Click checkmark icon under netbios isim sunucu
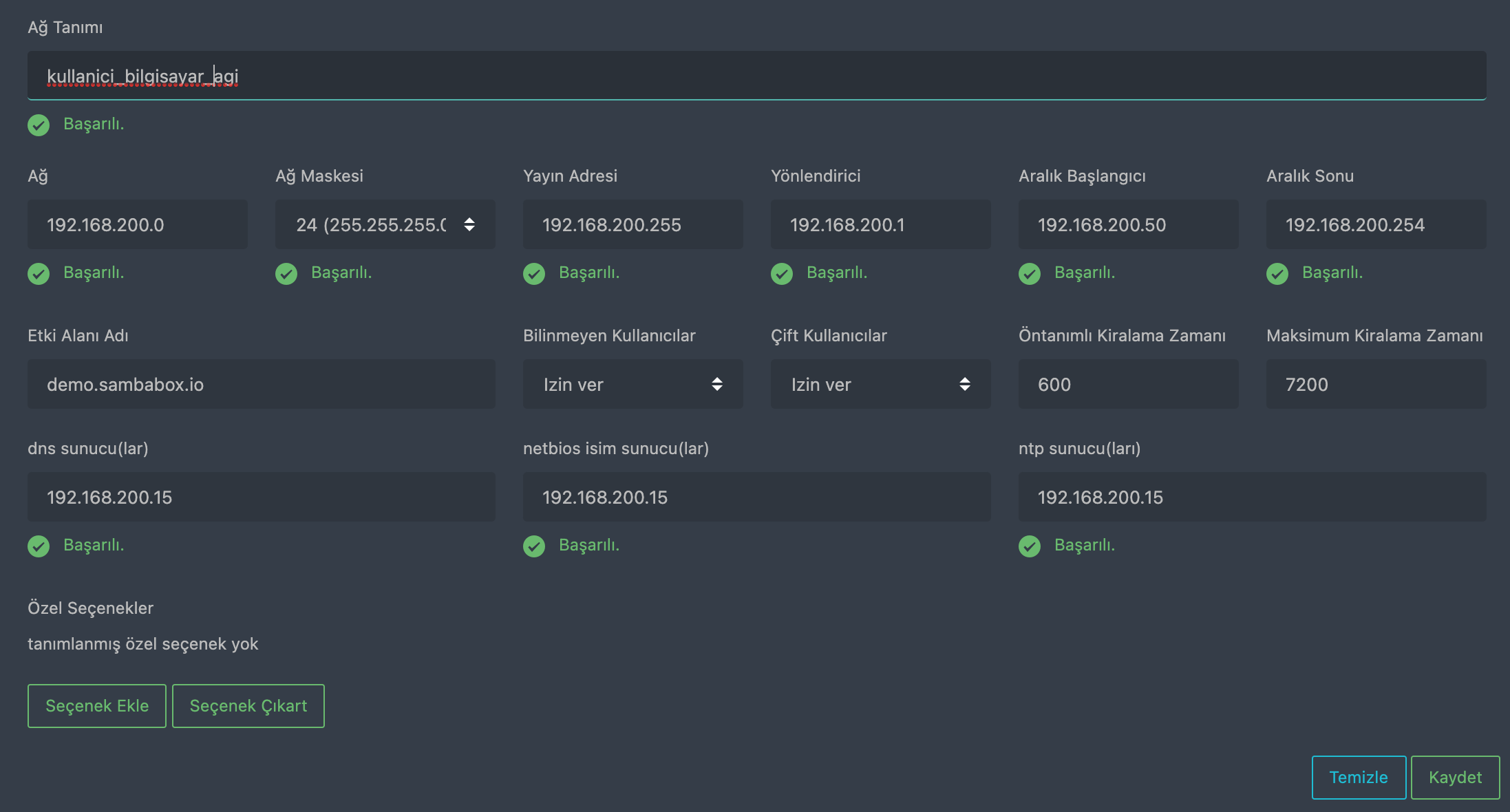The width and height of the screenshot is (1510, 812). pos(534,546)
